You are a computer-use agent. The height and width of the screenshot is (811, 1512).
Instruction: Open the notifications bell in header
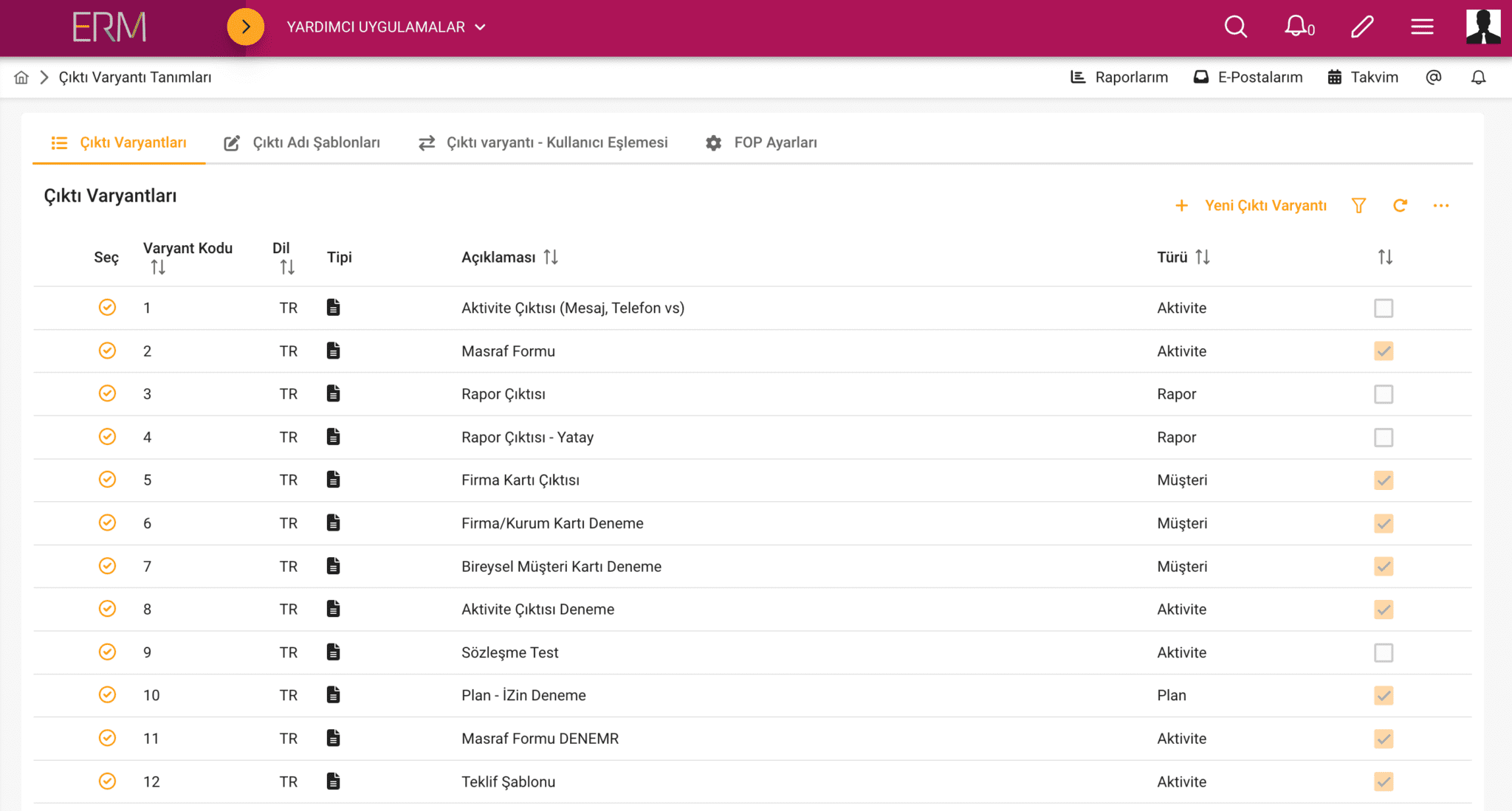pos(1297,27)
